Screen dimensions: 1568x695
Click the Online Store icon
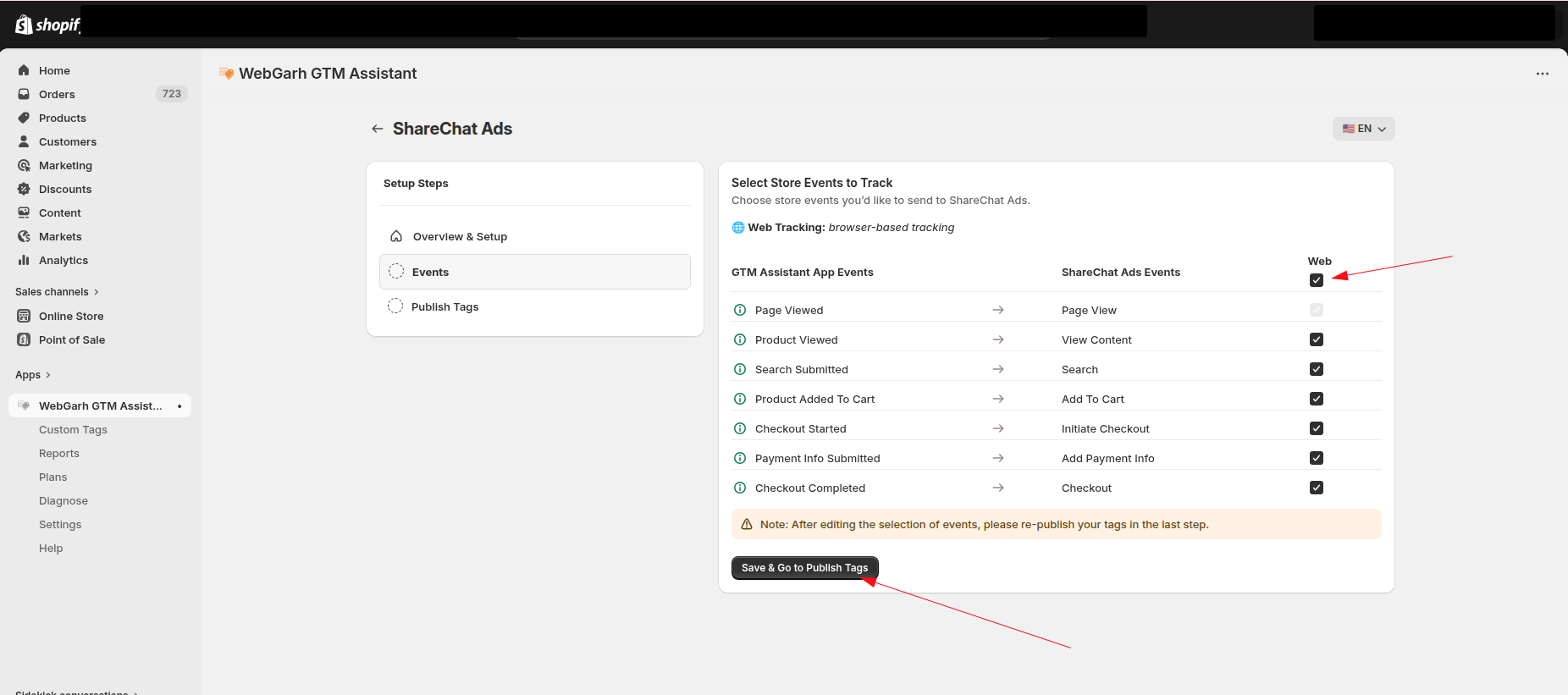[x=24, y=316]
